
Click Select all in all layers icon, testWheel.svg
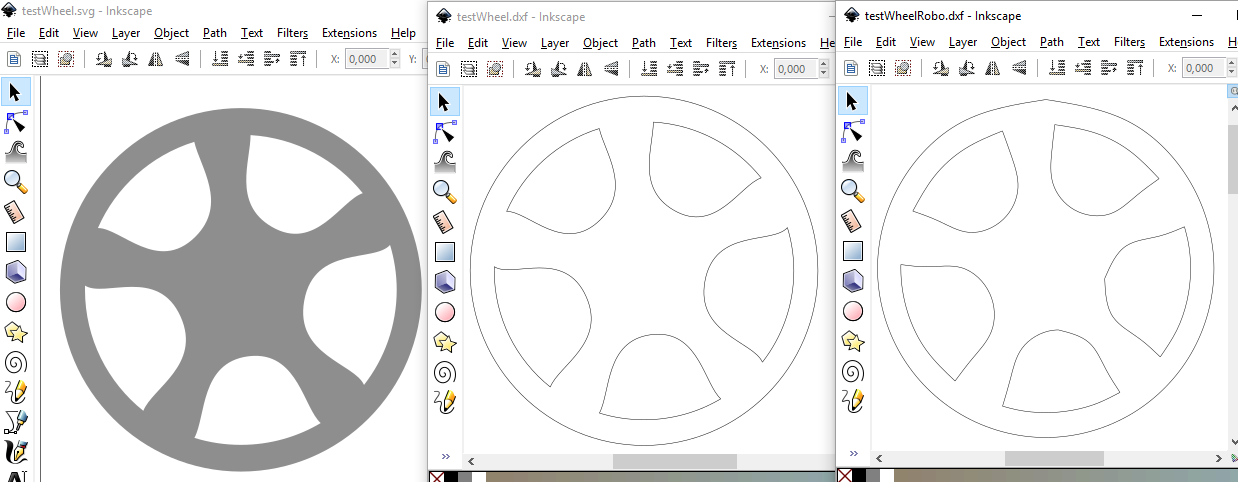pos(40,59)
